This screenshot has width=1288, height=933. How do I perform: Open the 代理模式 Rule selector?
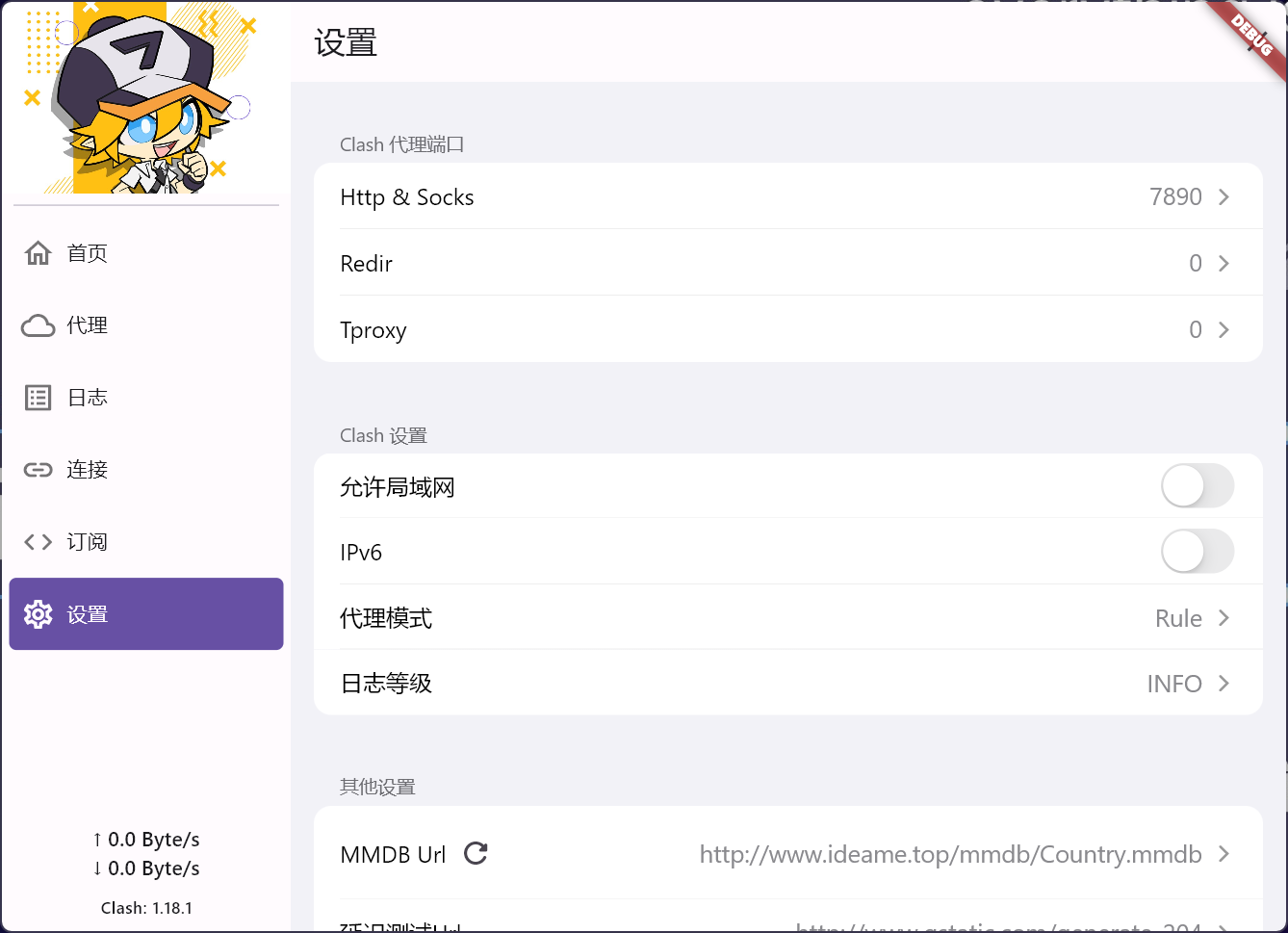(1178, 618)
